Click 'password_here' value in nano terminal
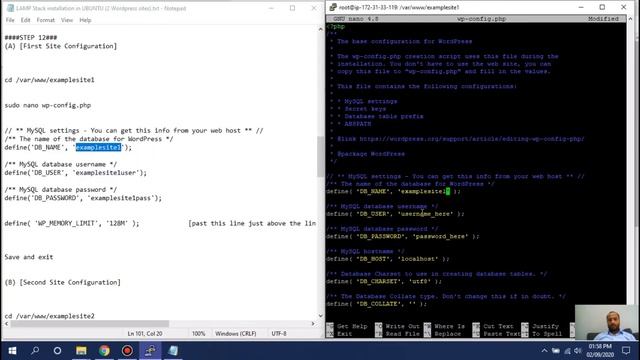The image size is (640, 360). 440,236
